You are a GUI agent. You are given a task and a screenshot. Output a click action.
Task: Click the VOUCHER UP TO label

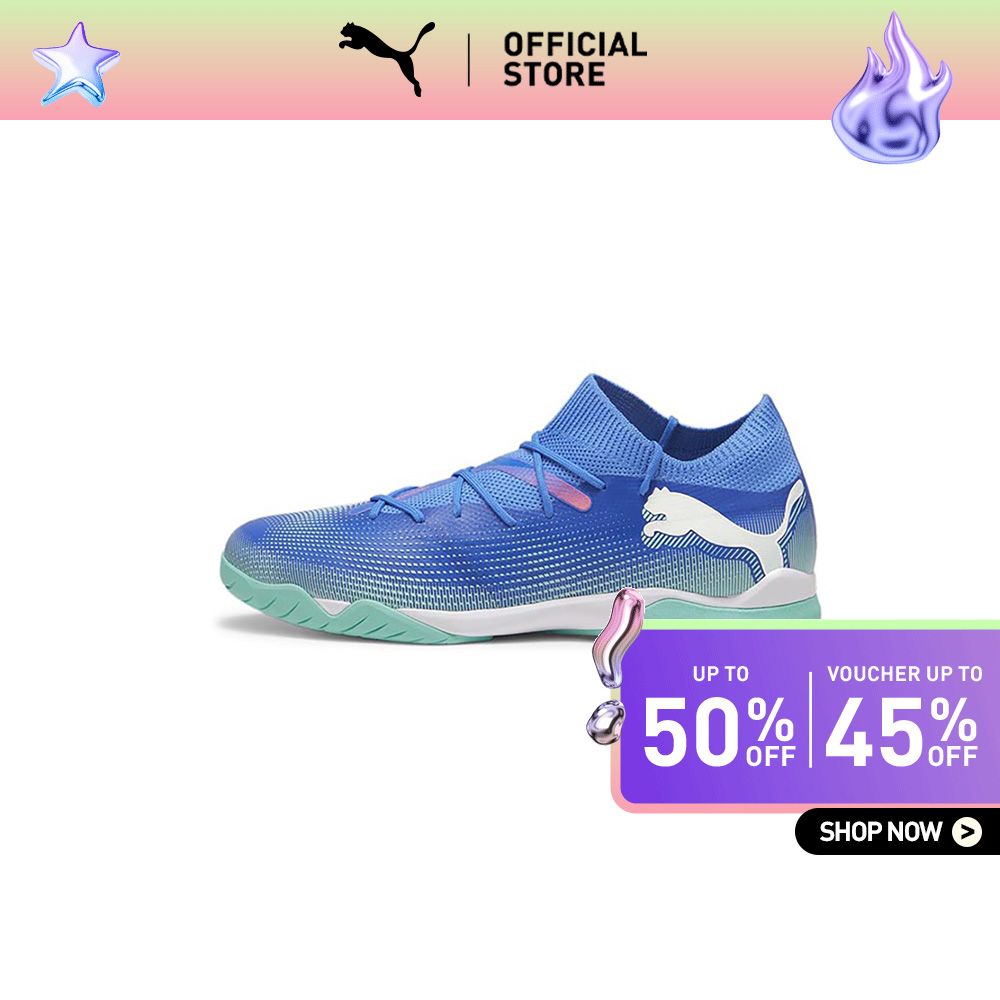[904, 674]
